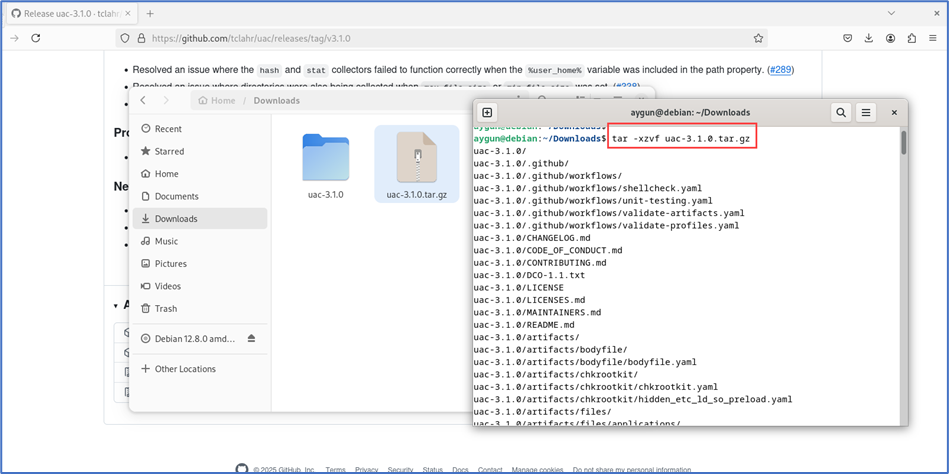Viewport: 949px width, 474px height.
Task: Open a new browser tab
Action: tap(150, 13)
